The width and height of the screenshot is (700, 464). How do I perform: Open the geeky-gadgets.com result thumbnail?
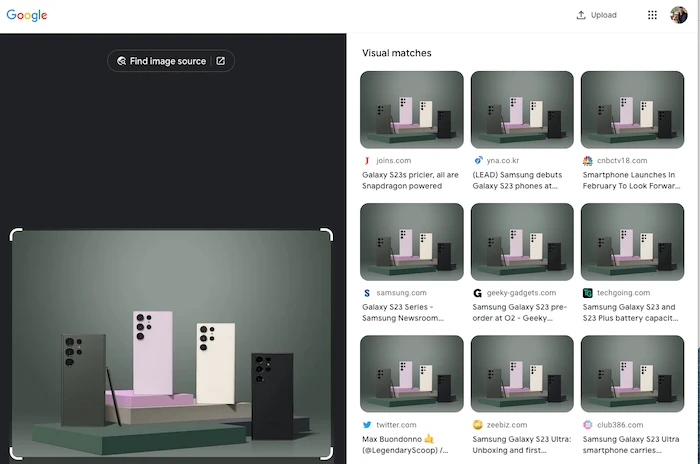[522, 242]
